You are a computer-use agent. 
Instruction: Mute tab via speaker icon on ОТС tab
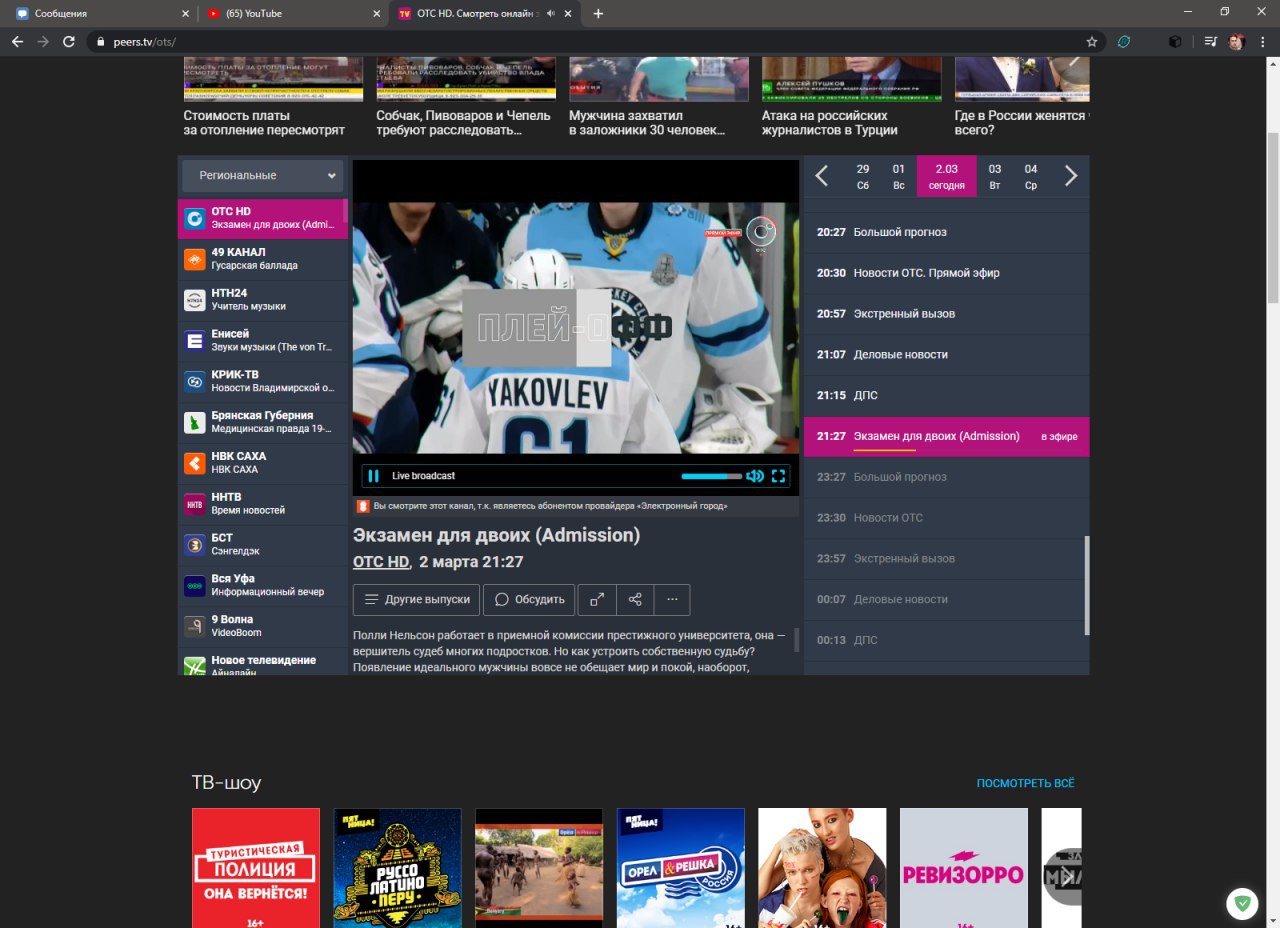pyautogui.click(x=551, y=14)
